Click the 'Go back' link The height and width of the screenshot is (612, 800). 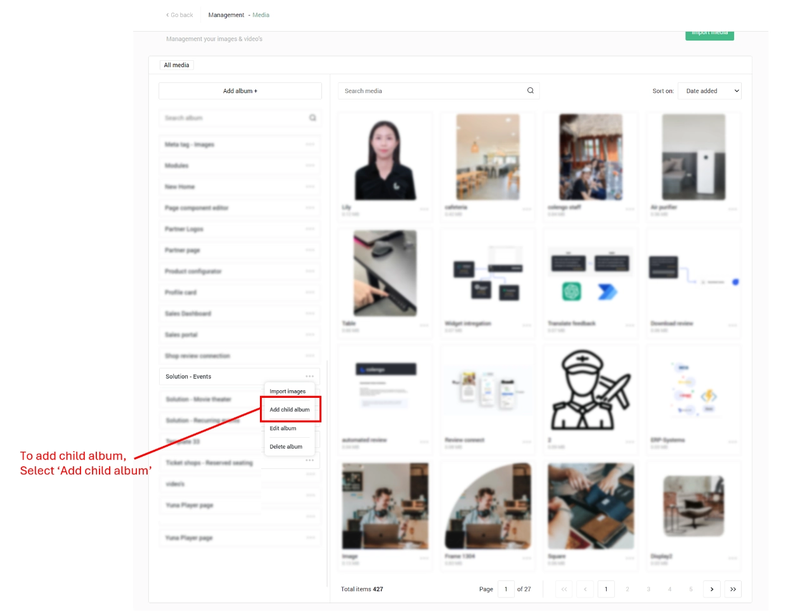point(180,15)
